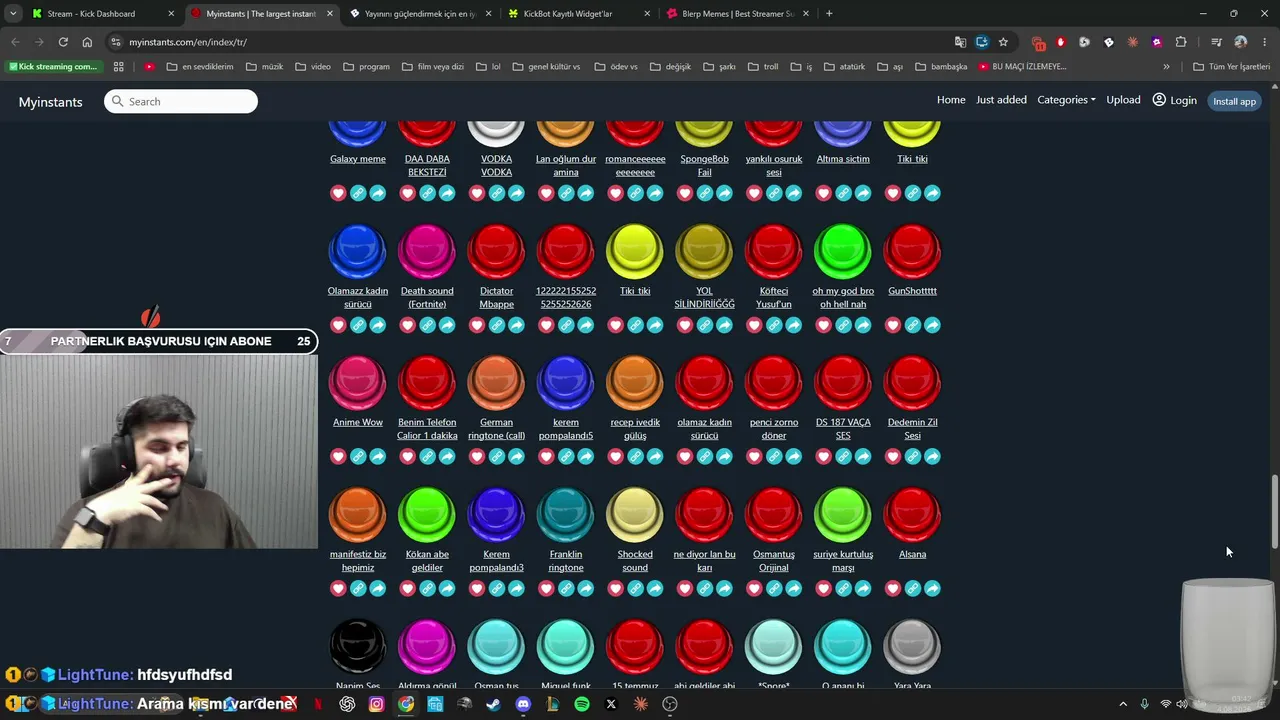Copy link for the Franklin ringtone sound
The image size is (1280, 720).
566,589
